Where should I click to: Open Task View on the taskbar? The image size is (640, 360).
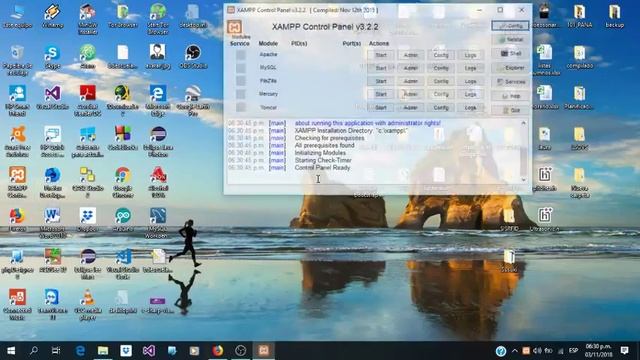(56, 351)
